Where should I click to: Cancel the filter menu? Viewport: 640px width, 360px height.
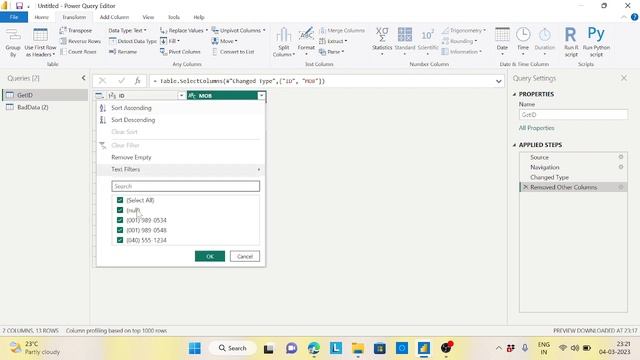[x=245, y=256]
